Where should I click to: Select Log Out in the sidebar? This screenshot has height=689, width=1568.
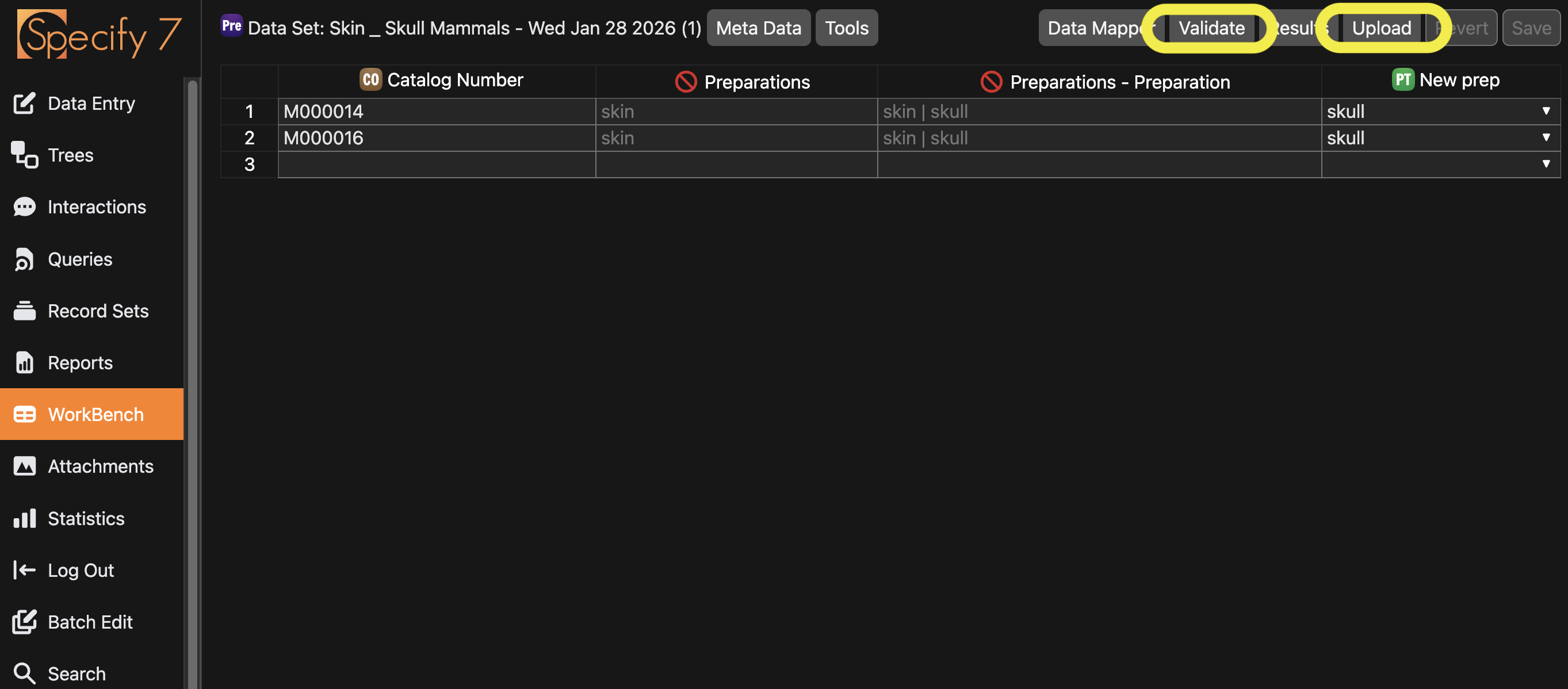click(x=81, y=571)
